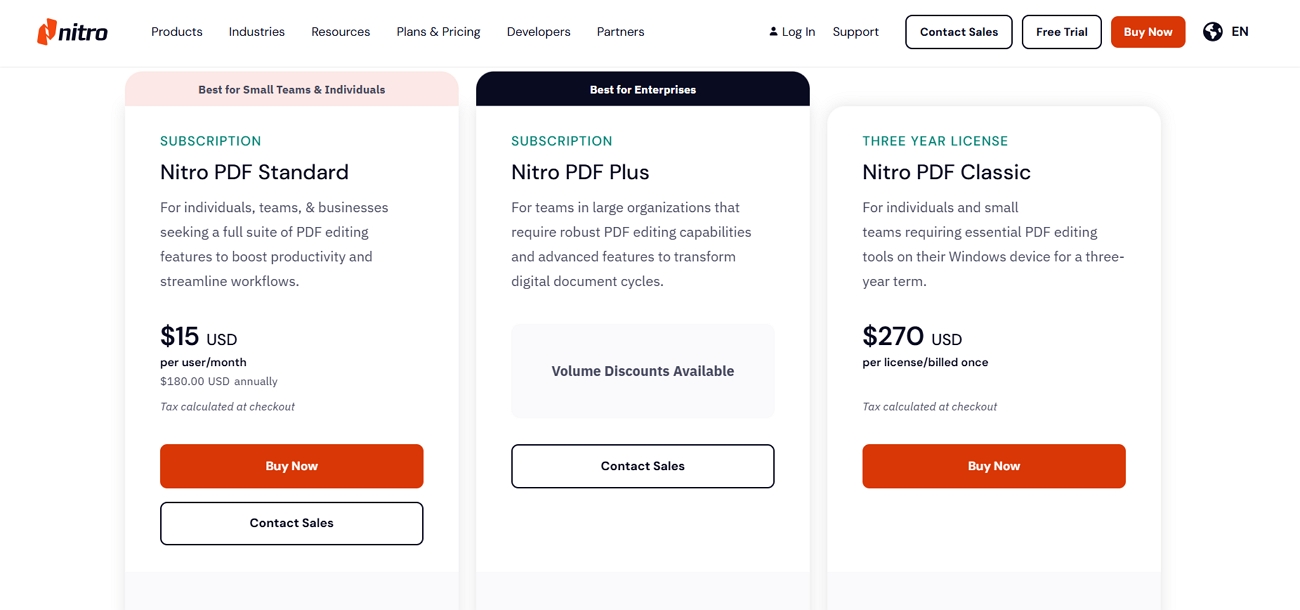Contact Sales for Nitro PDF Standard

[292, 523]
